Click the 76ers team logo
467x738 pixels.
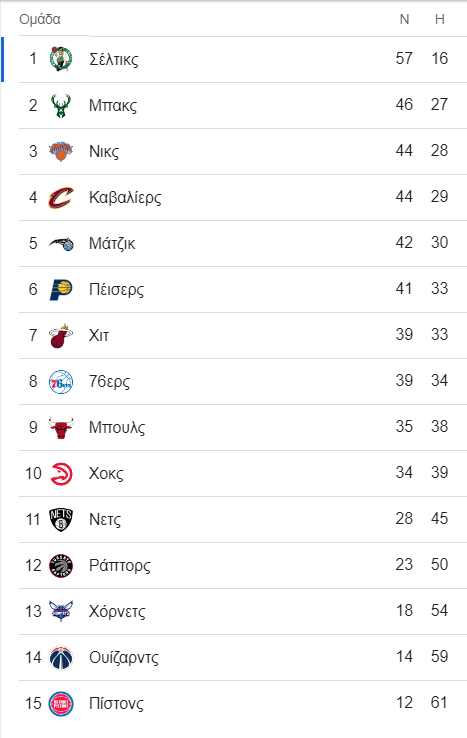point(61,382)
